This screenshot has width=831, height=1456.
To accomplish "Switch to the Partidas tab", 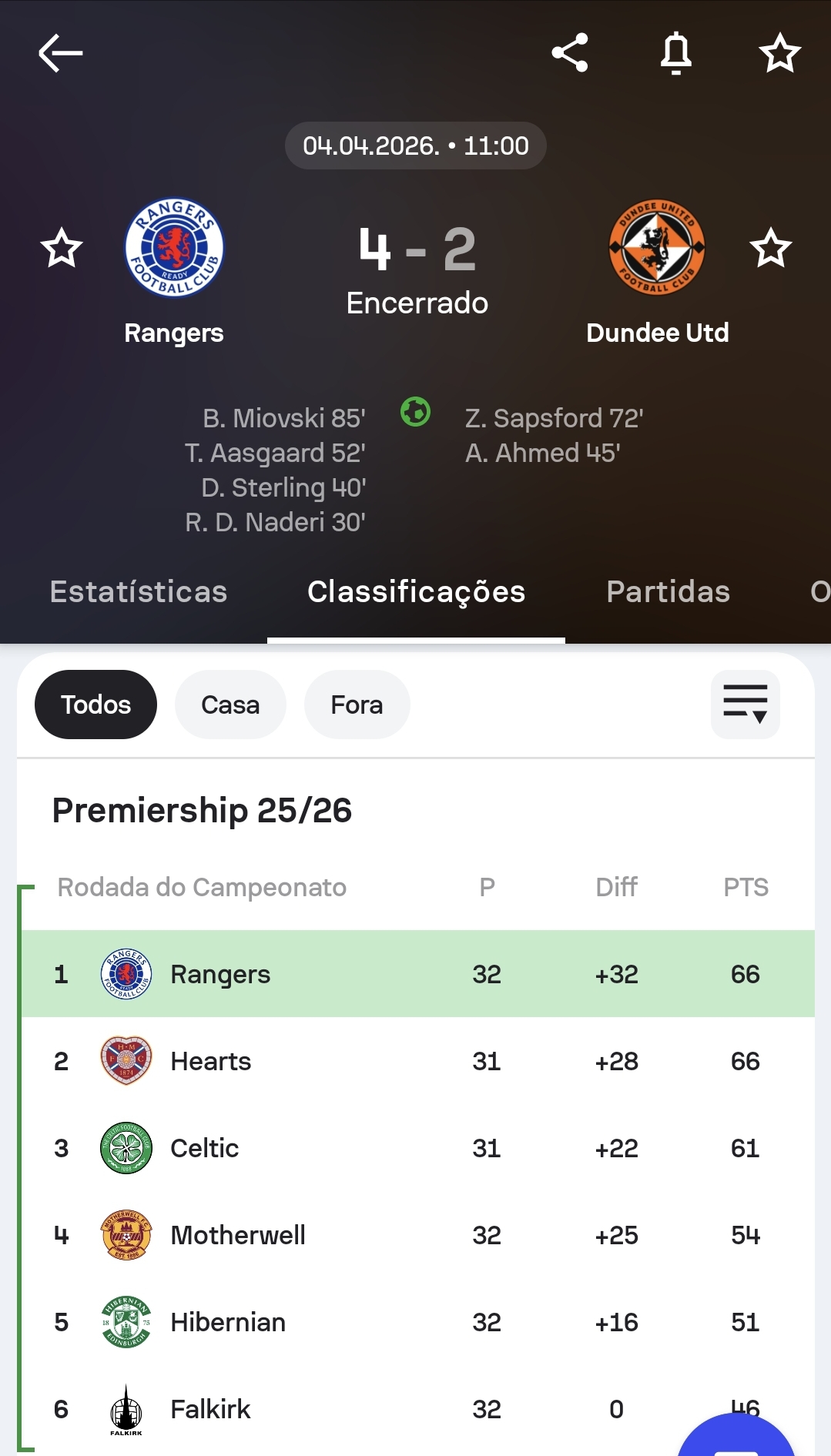I will 668,592.
